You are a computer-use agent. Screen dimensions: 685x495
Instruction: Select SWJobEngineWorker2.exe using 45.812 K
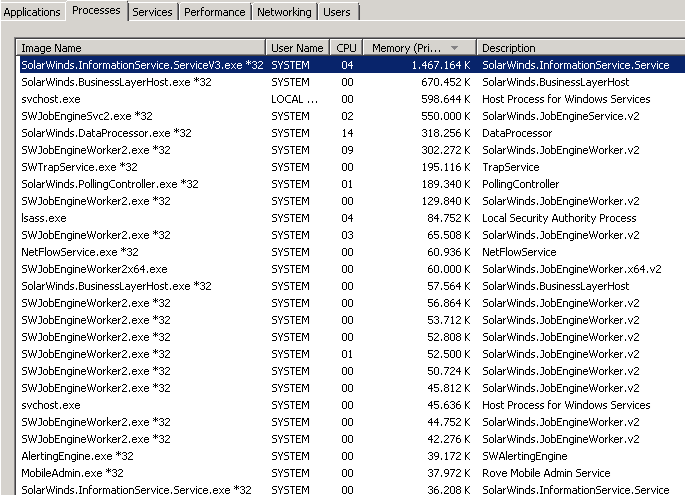[351, 388]
